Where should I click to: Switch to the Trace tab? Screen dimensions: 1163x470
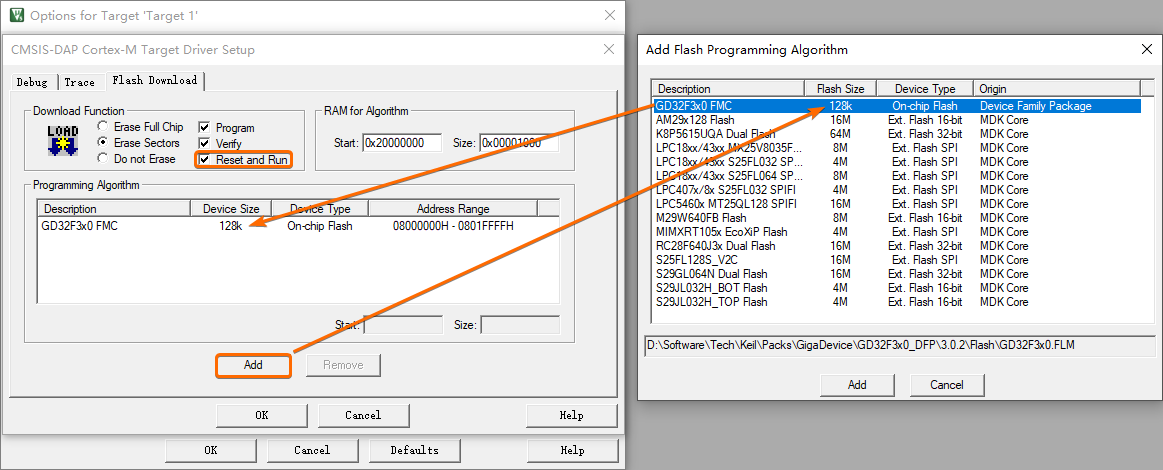79,82
